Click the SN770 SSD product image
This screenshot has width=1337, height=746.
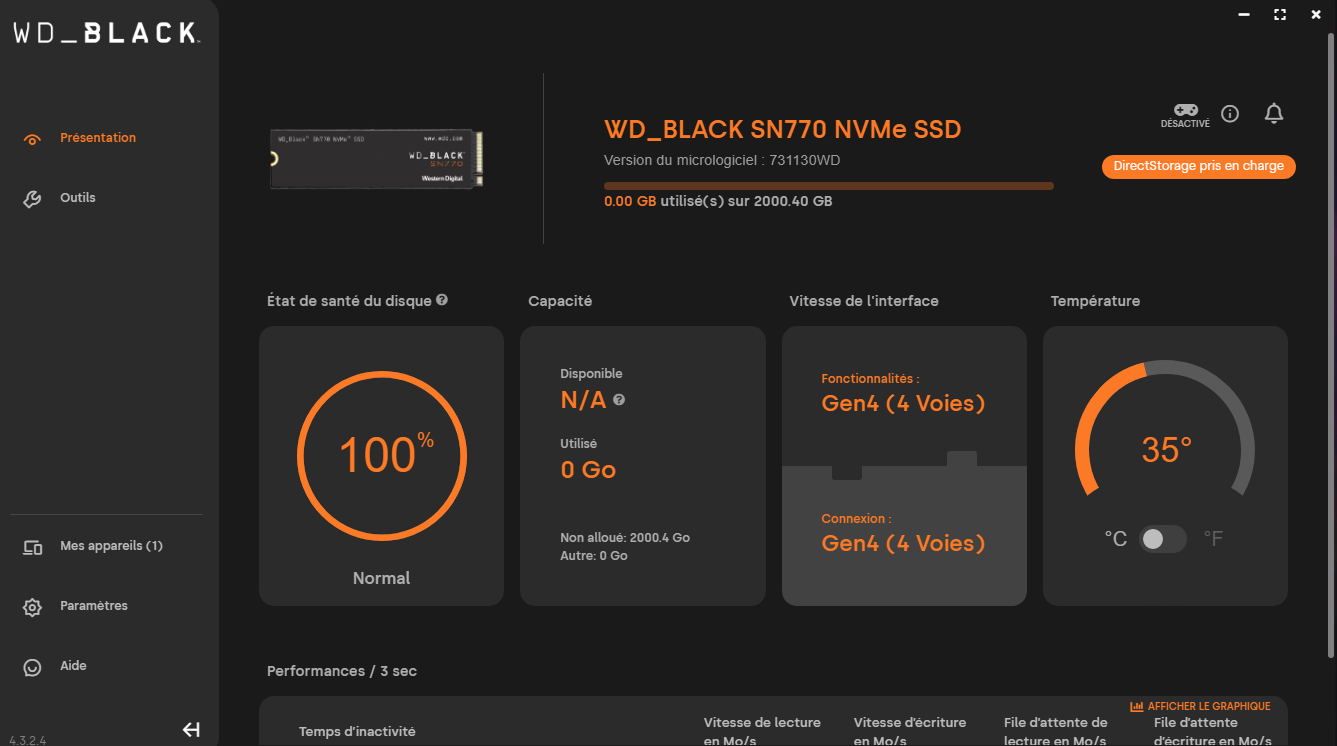pyautogui.click(x=378, y=158)
